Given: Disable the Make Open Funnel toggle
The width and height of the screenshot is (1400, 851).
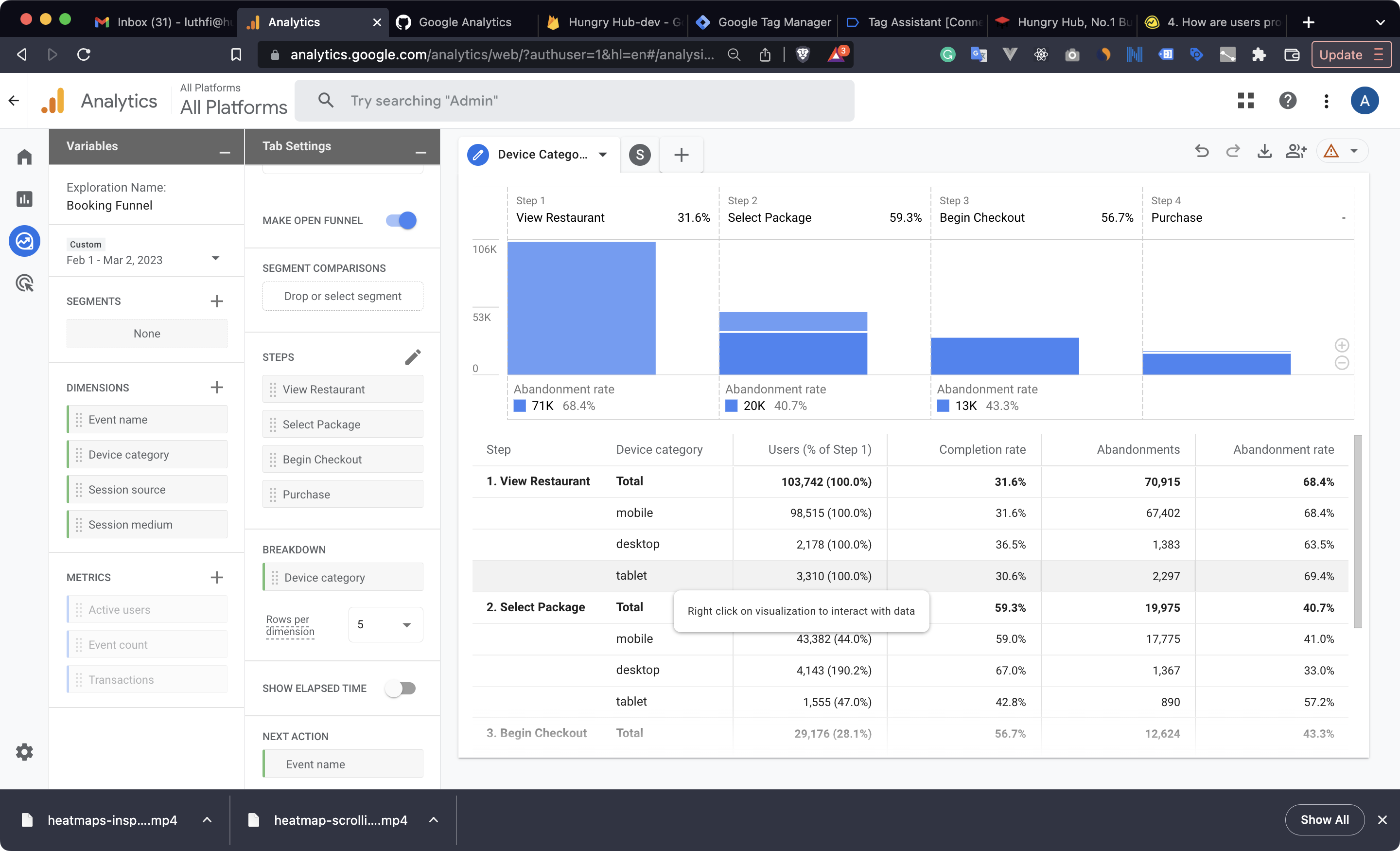Looking at the screenshot, I should tap(401, 220).
